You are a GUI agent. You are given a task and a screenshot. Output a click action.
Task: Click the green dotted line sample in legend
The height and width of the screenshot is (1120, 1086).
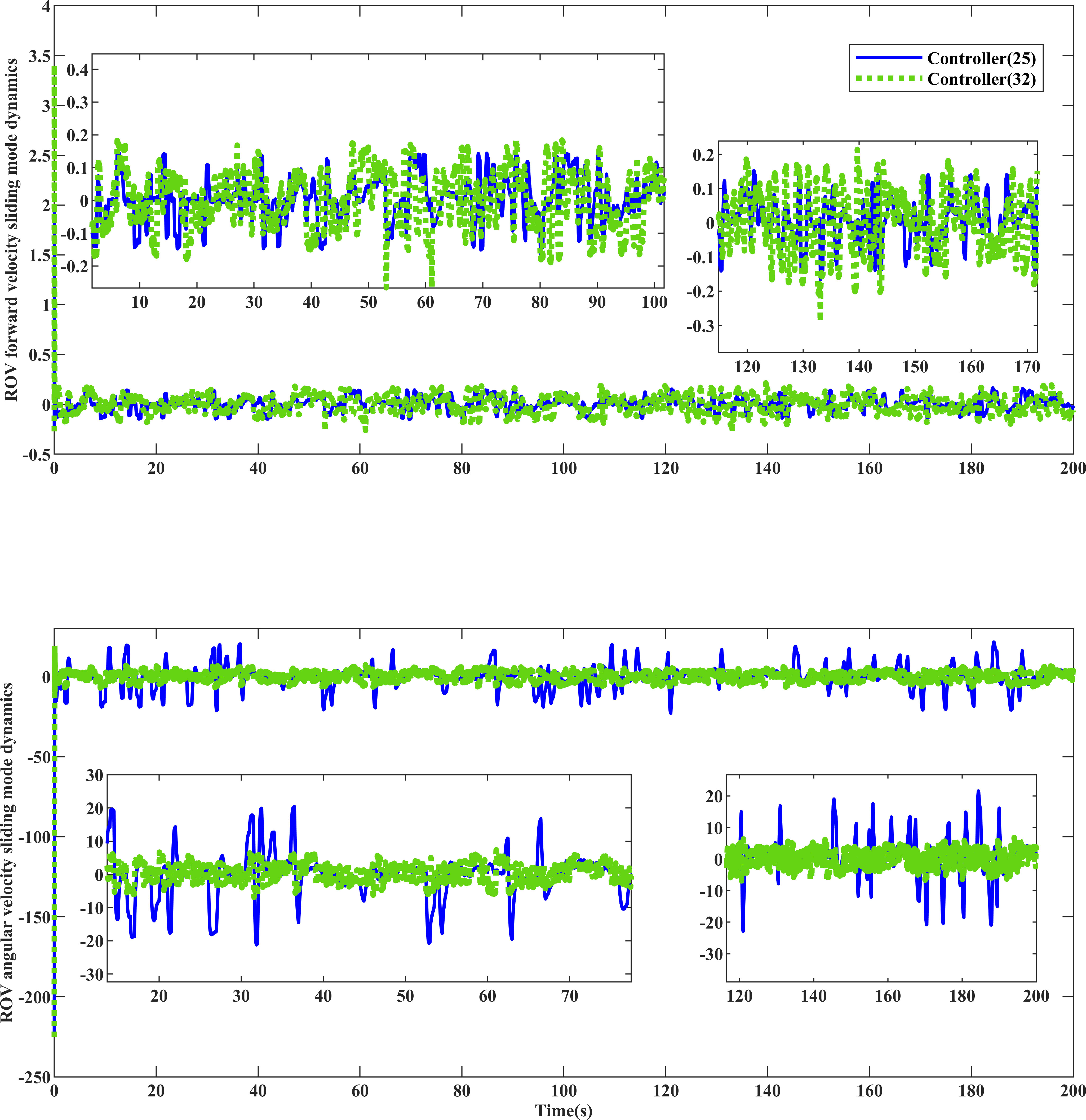tap(889, 78)
